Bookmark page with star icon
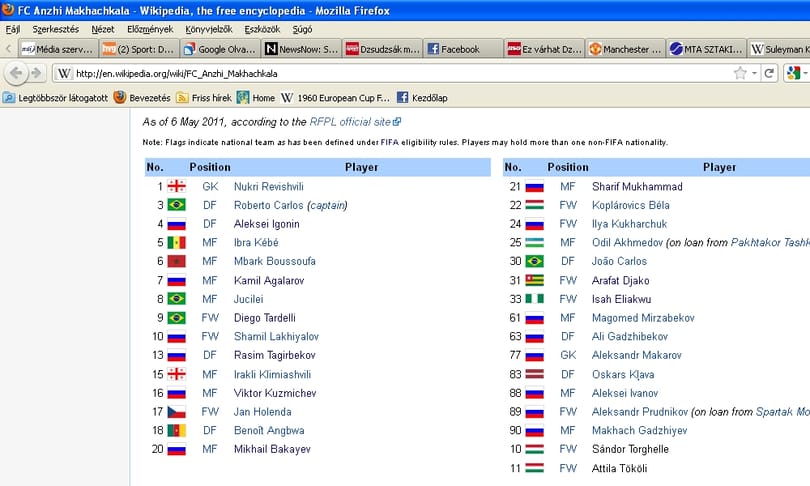This screenshot has width=810, height=486. [x=740, y=73]
